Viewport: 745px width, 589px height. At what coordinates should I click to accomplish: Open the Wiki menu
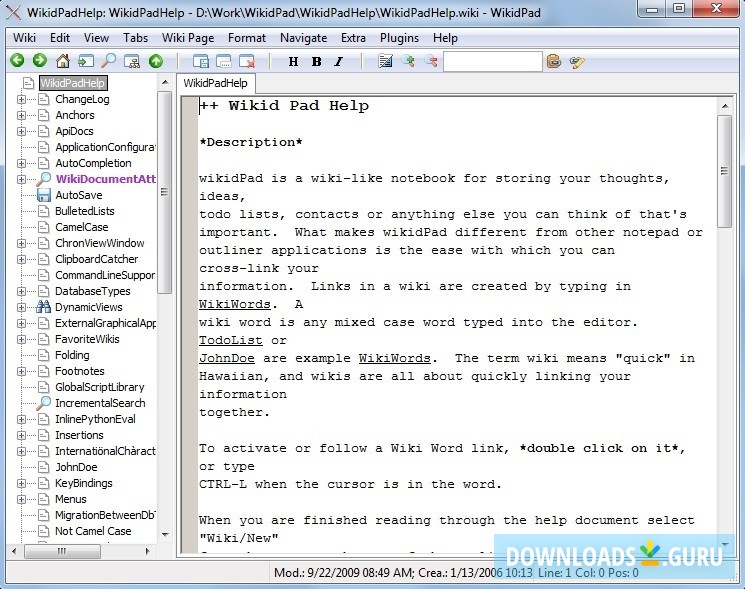point(24,38)
